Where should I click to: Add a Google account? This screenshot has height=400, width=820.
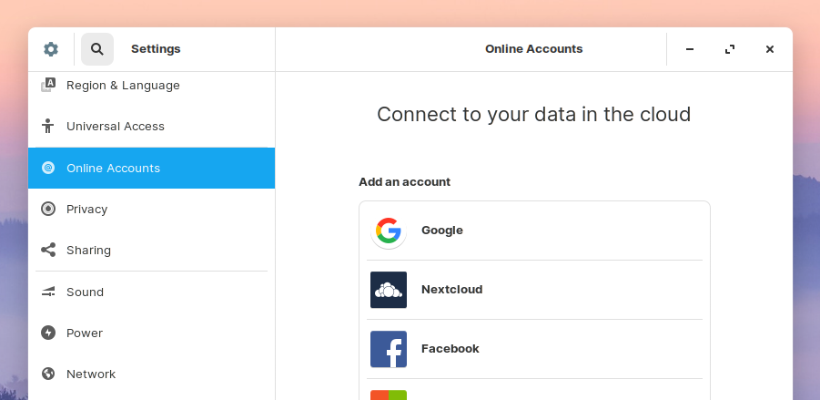(534, 231)
